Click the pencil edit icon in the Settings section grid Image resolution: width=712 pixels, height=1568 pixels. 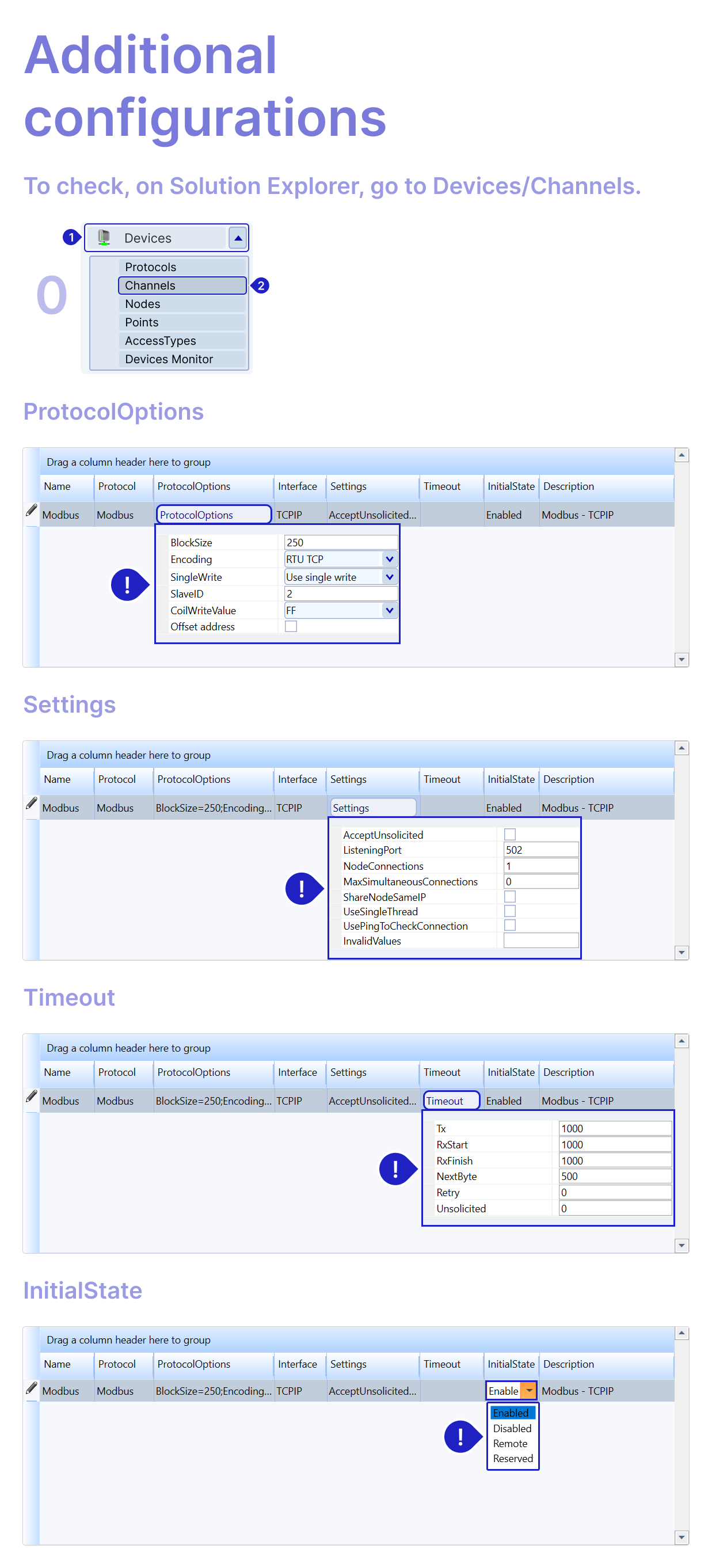point(32,804)
